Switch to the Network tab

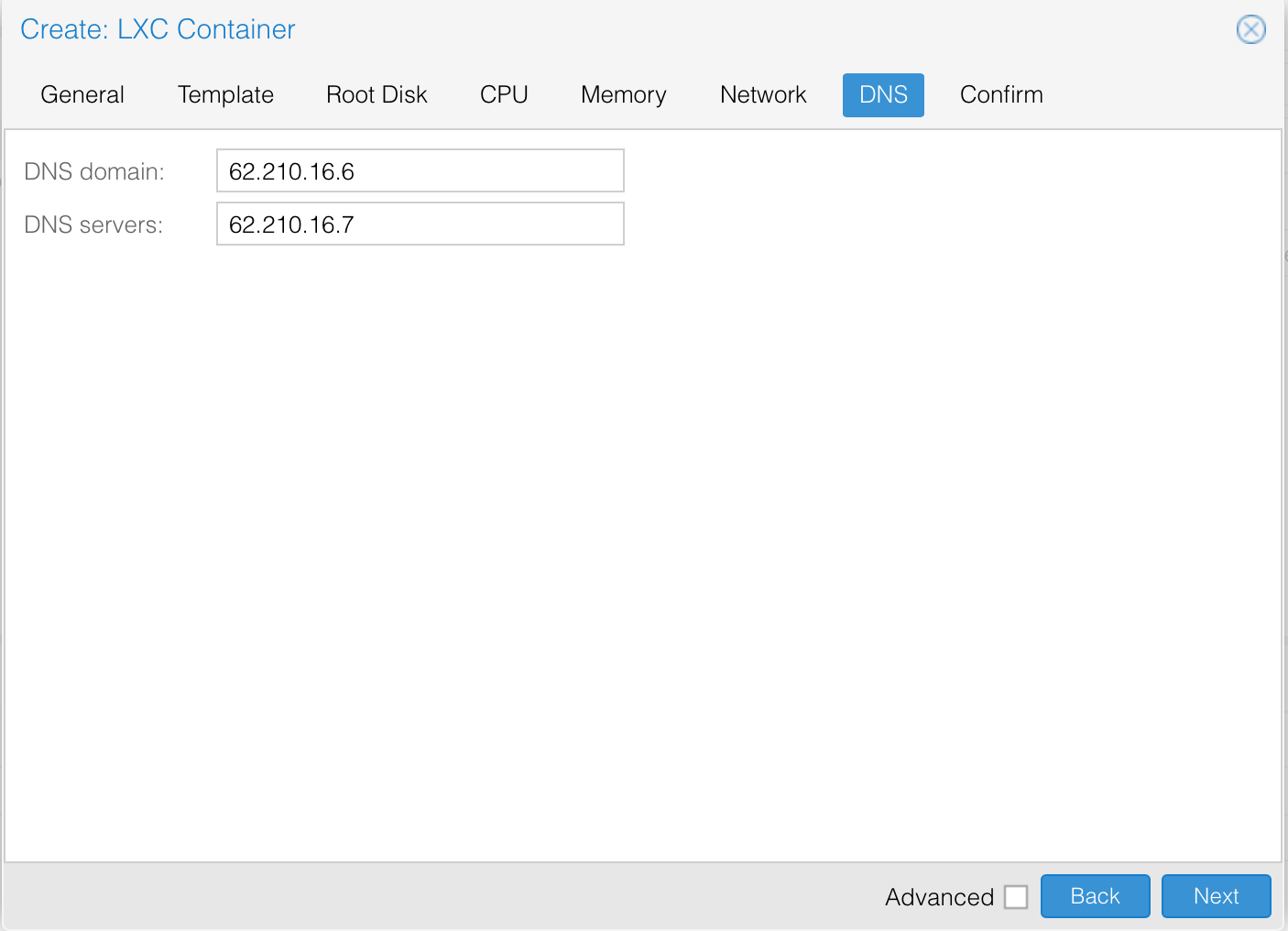(763, 95)
